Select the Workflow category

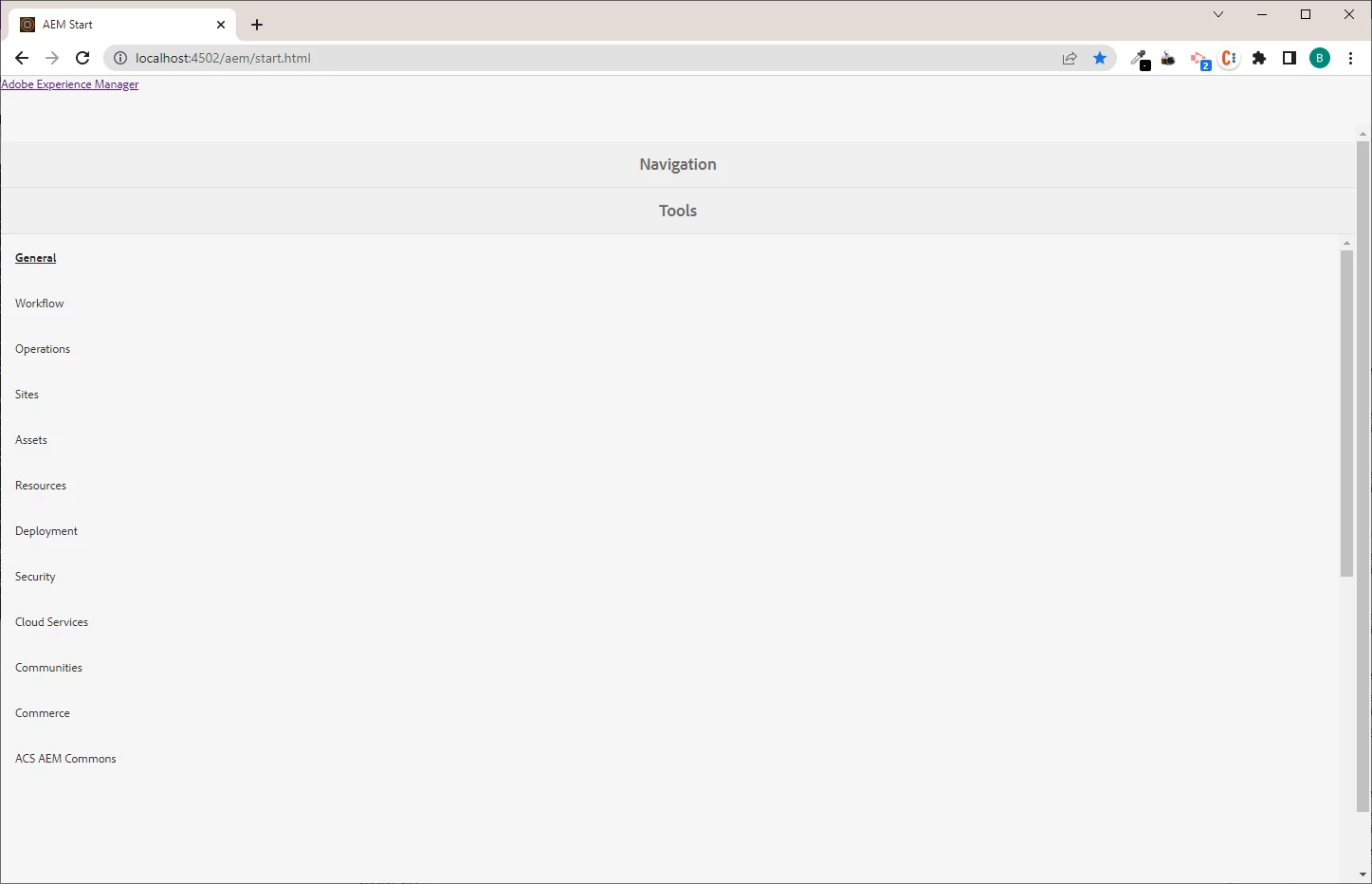pyautogui.click(x=40, y=304)
